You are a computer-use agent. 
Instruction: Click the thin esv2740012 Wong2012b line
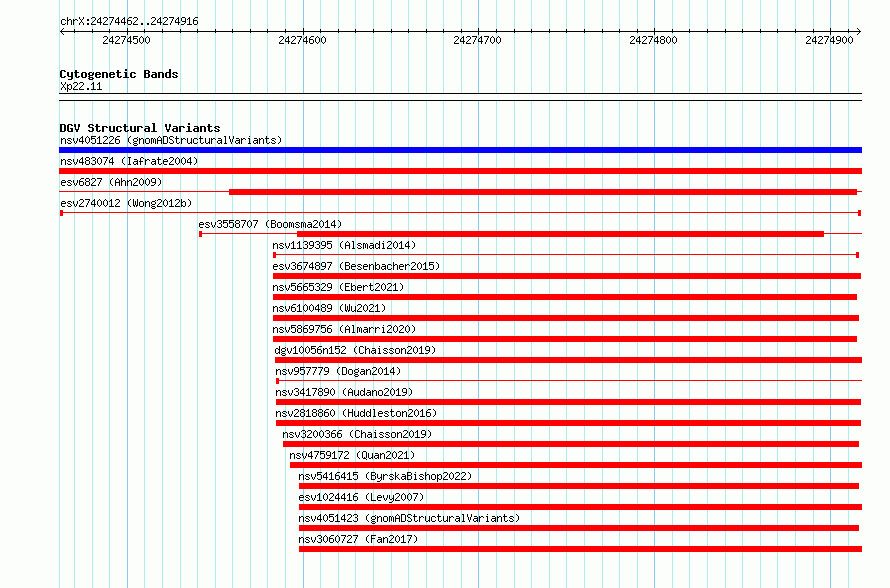(460, 213)
